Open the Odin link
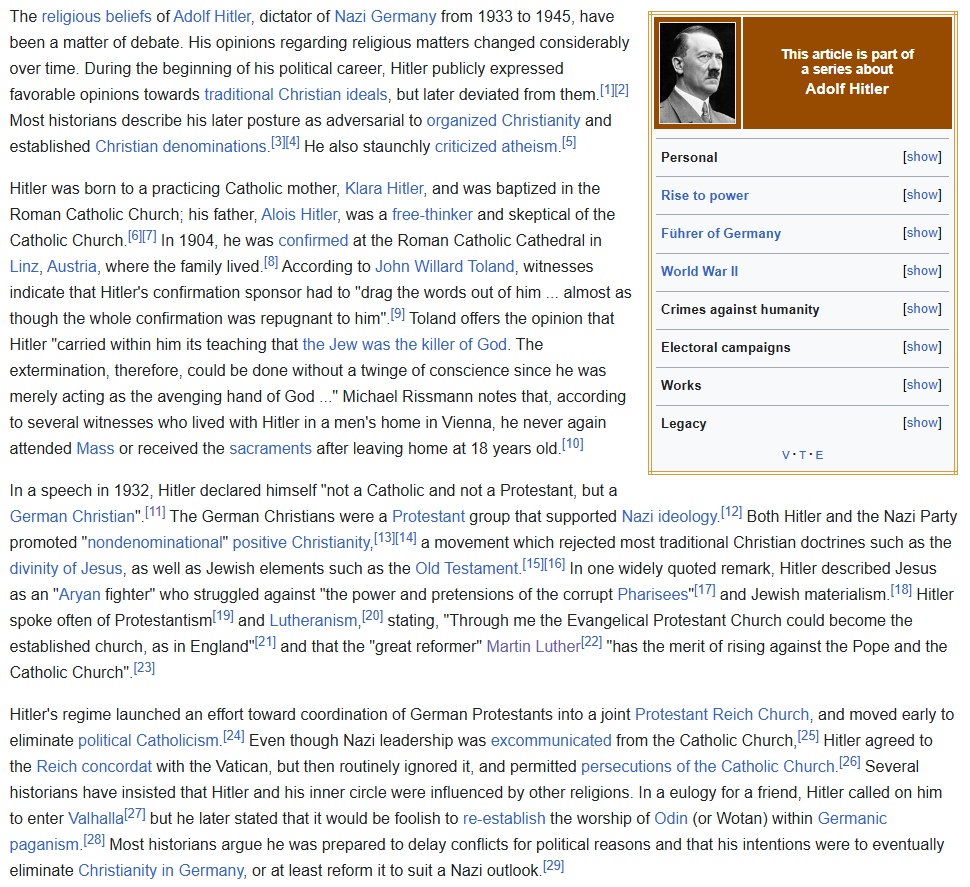970x887 pixels. point(671,818)
